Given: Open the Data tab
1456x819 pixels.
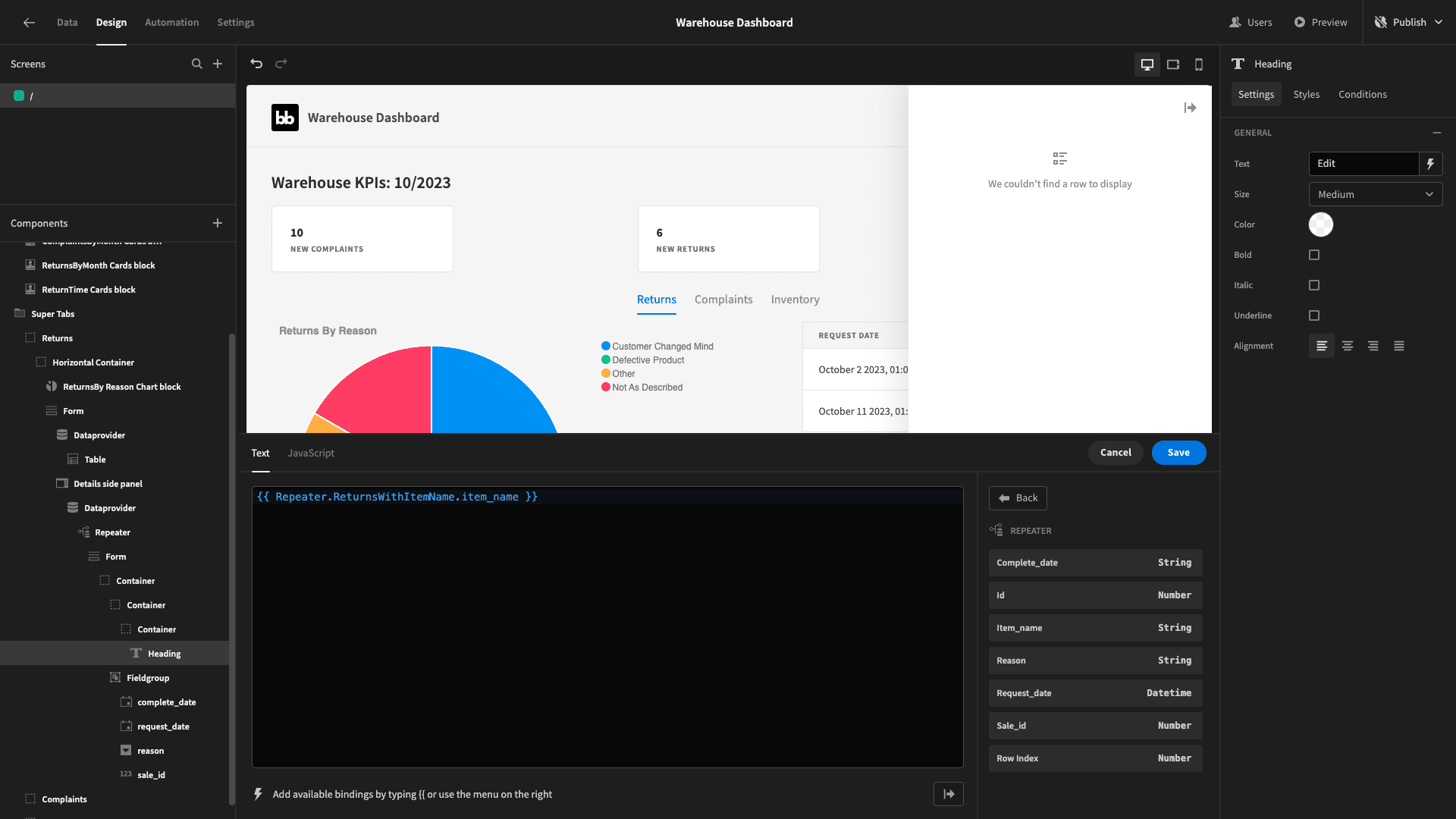Looking at the screenshot, I should pyautogui.click(x=67, y=23).
